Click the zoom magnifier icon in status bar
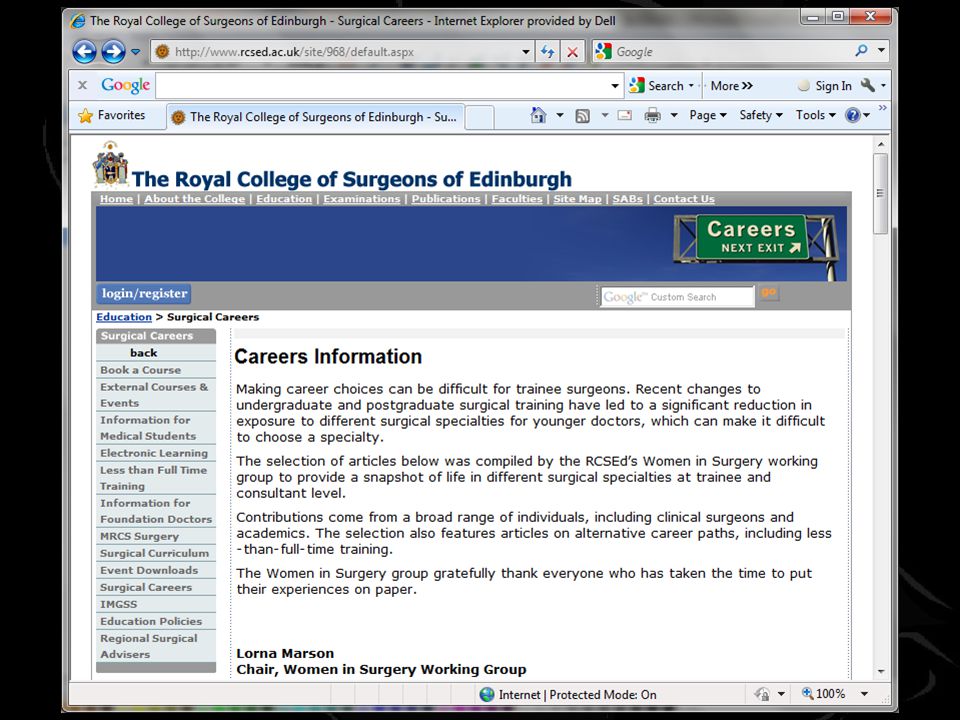Image resolution: width=960 pixels, height=720 pixels. coord(808,693)
